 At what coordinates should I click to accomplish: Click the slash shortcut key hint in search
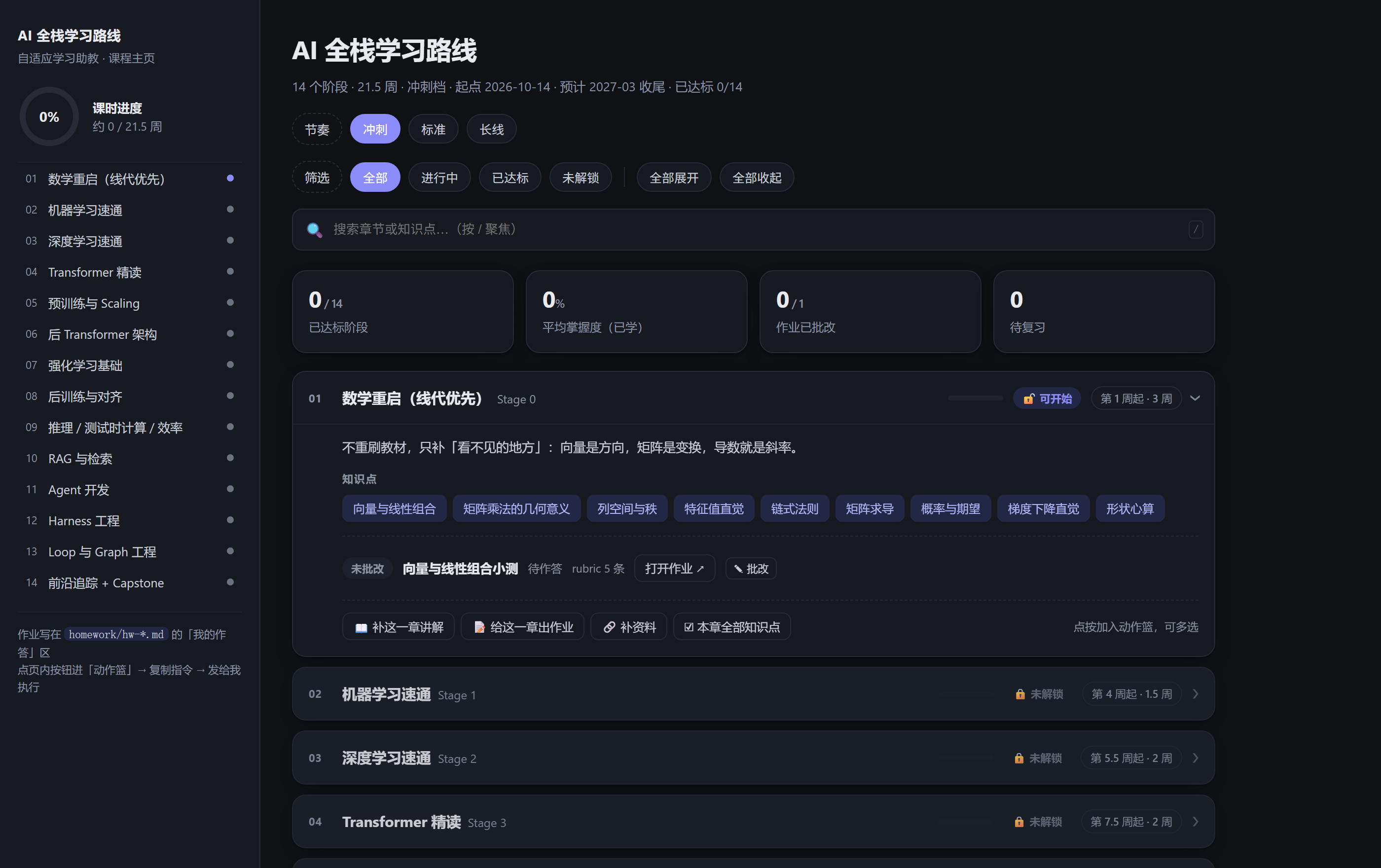(1196, 229)
